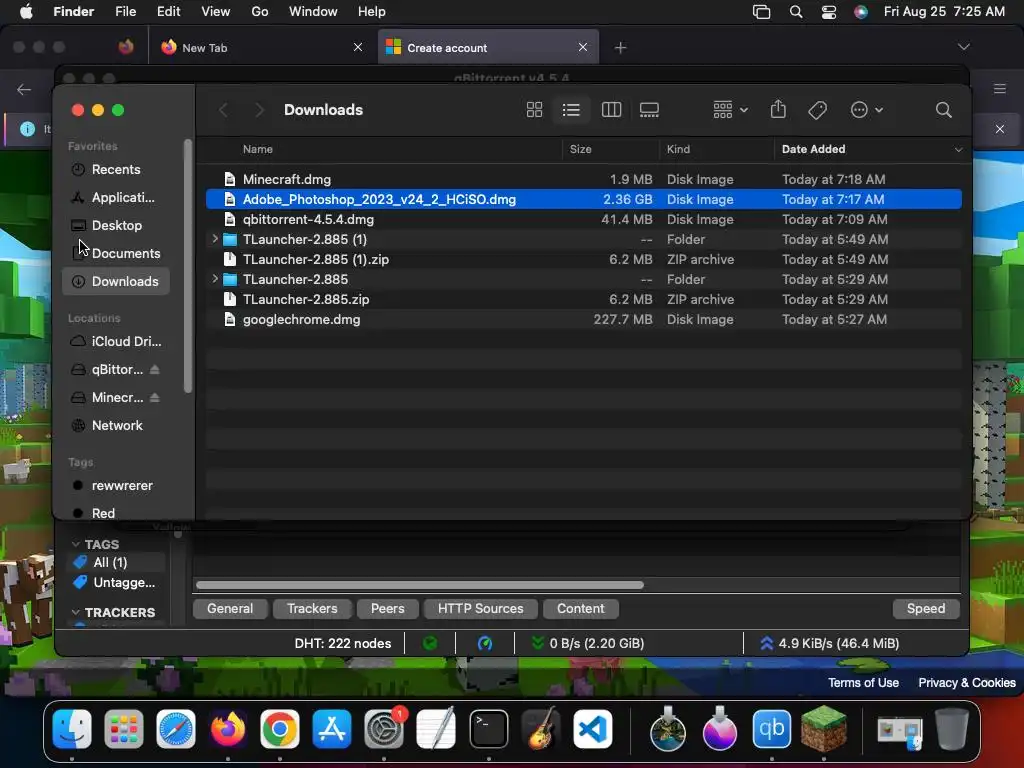Screen dimensions: 1024x768
Task: Click the qBittorrent alternative speed limits icon
Action: pyautogui.click(x=485, y=643)
